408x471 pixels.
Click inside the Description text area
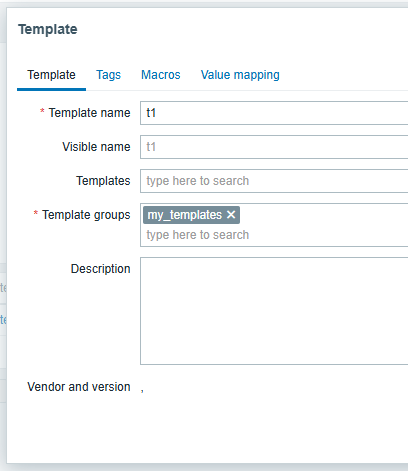(x=274, y=311)
